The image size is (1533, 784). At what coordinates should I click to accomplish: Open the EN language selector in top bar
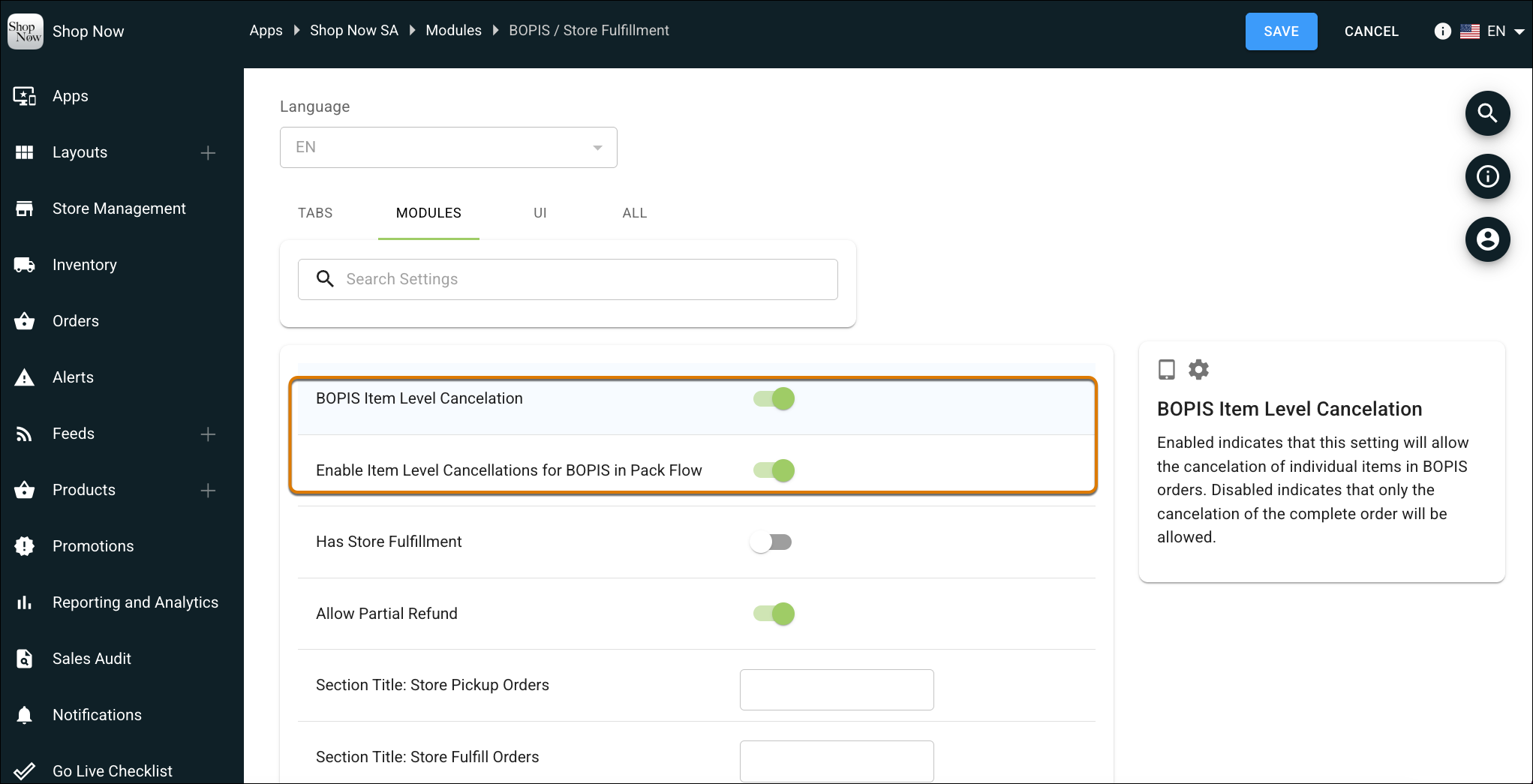pos(1492,31)
